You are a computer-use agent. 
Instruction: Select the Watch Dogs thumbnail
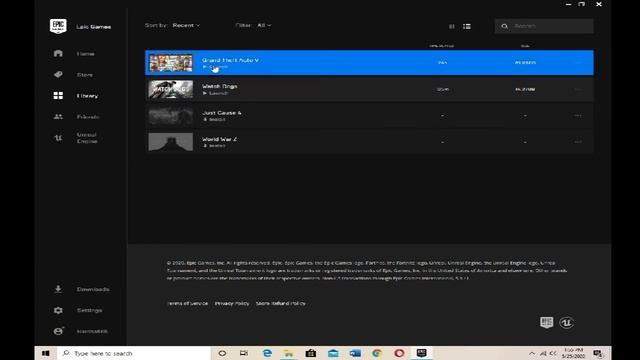171,89
